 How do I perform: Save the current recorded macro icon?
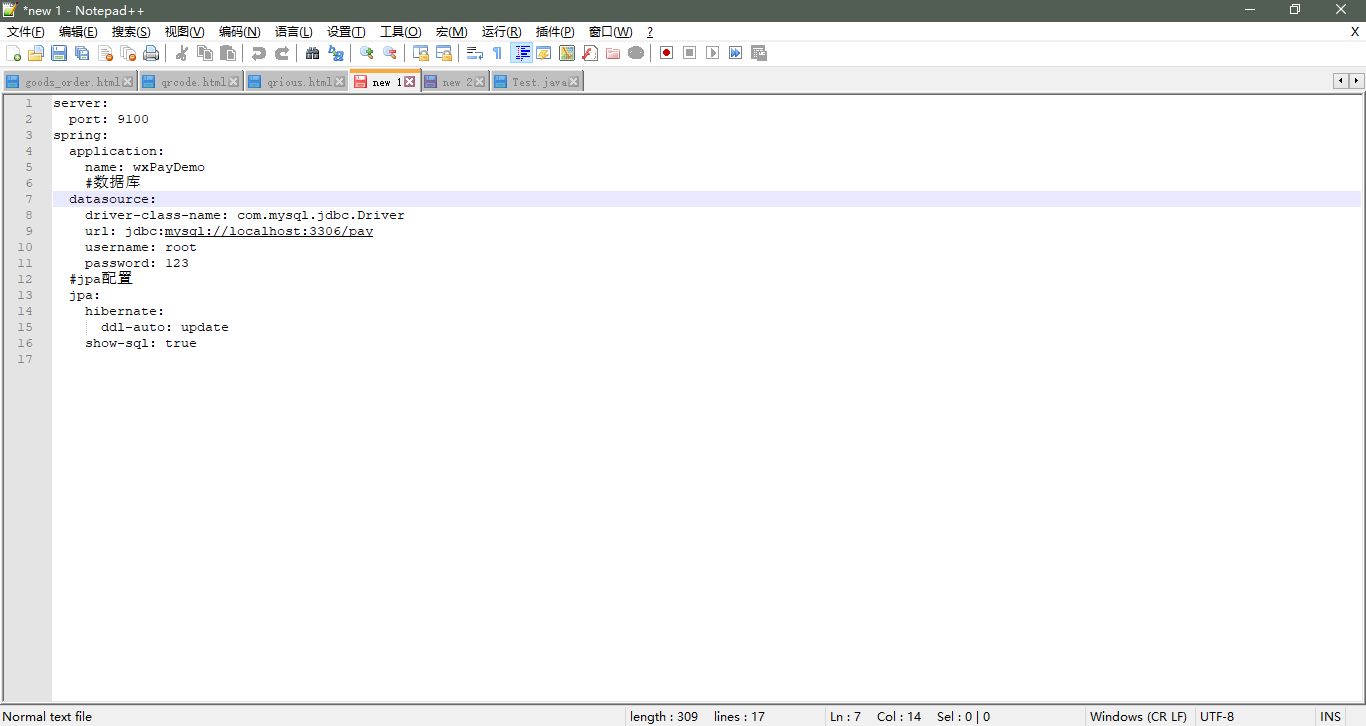759,53
